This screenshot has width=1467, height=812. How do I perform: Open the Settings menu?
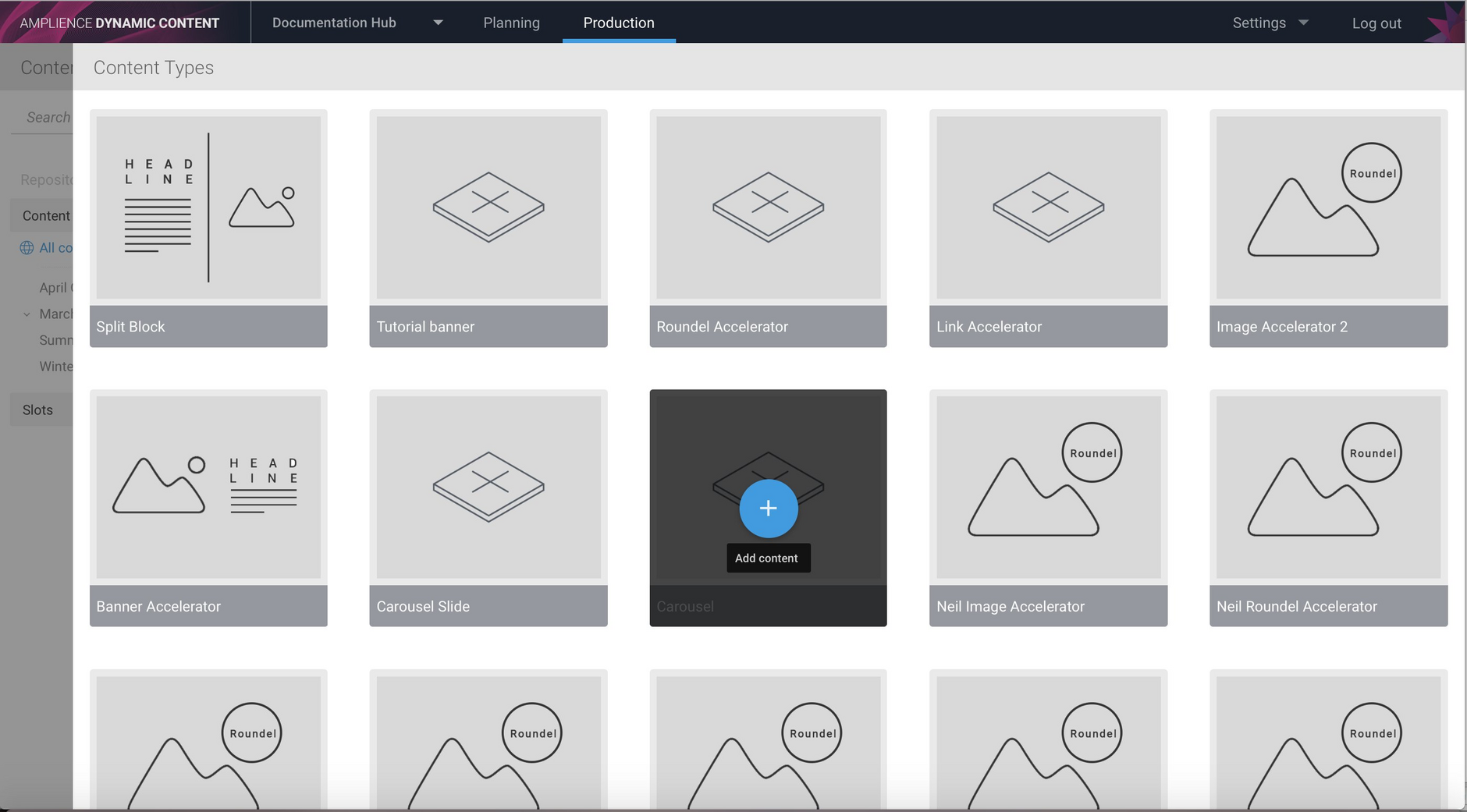[1259, 23]
